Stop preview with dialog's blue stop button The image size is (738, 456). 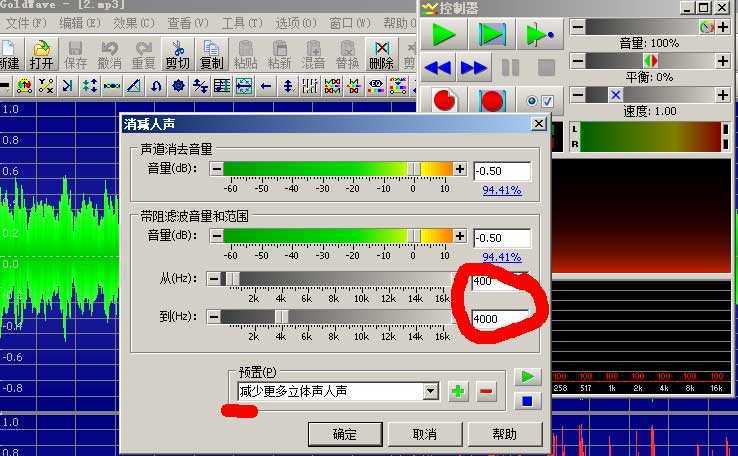pos(528,401)
